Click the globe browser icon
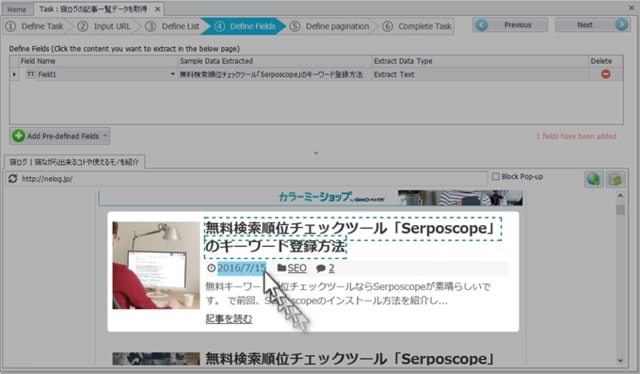 click(x=593, y=179)
